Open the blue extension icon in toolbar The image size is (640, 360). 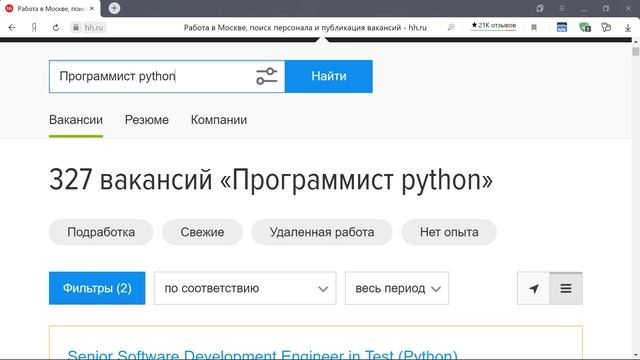[x=562, y=27]
